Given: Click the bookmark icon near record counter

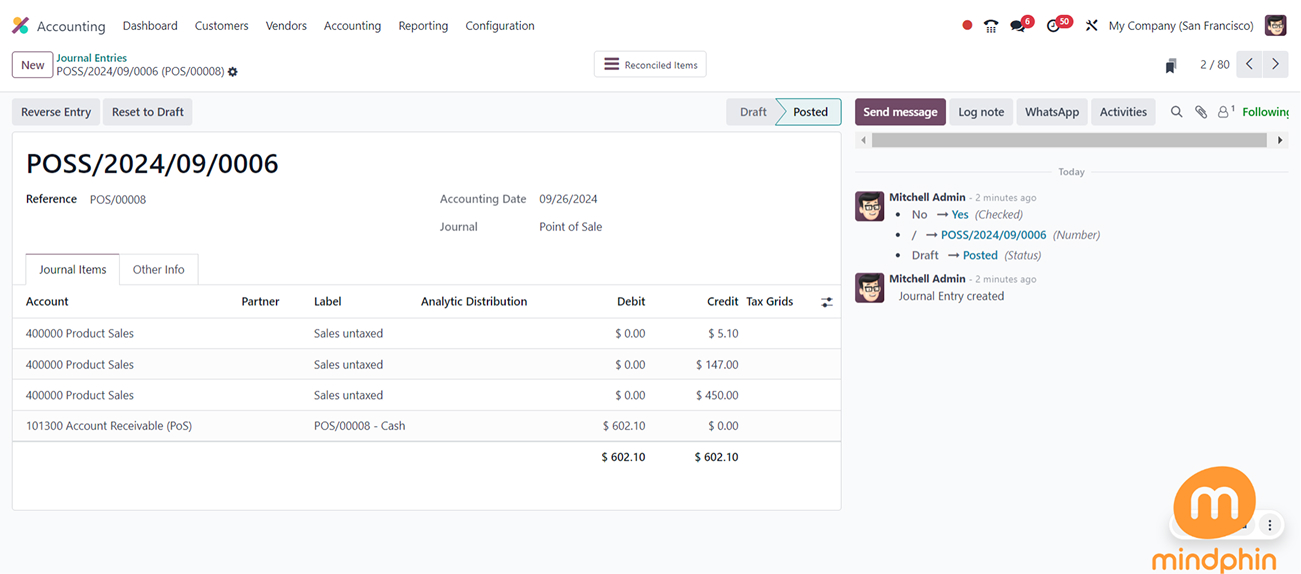Looking at the screenshot, I should coord(1170,66).
